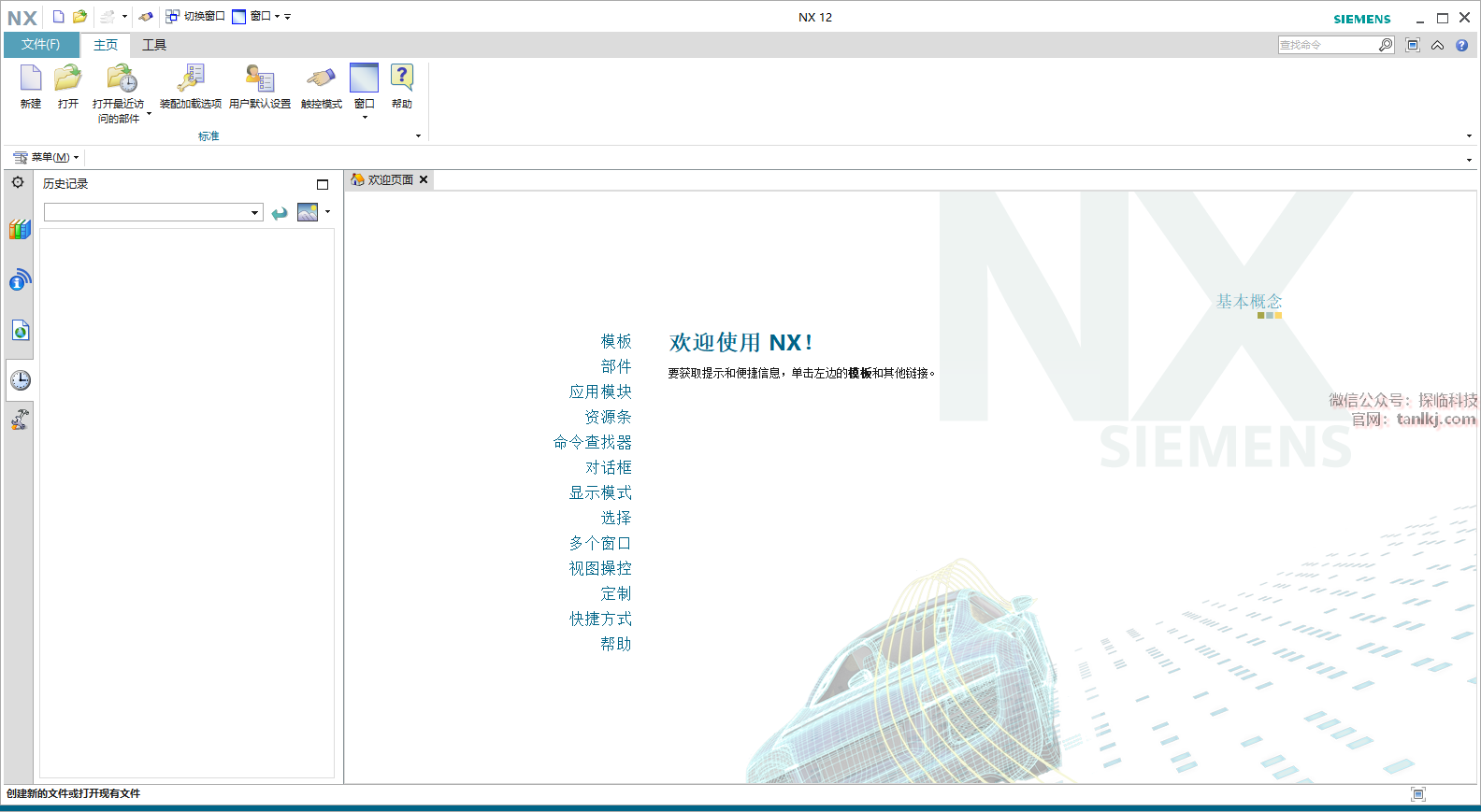Switch to the Tools (工具) tab
1481x812 pixels.
click(154, 45)
